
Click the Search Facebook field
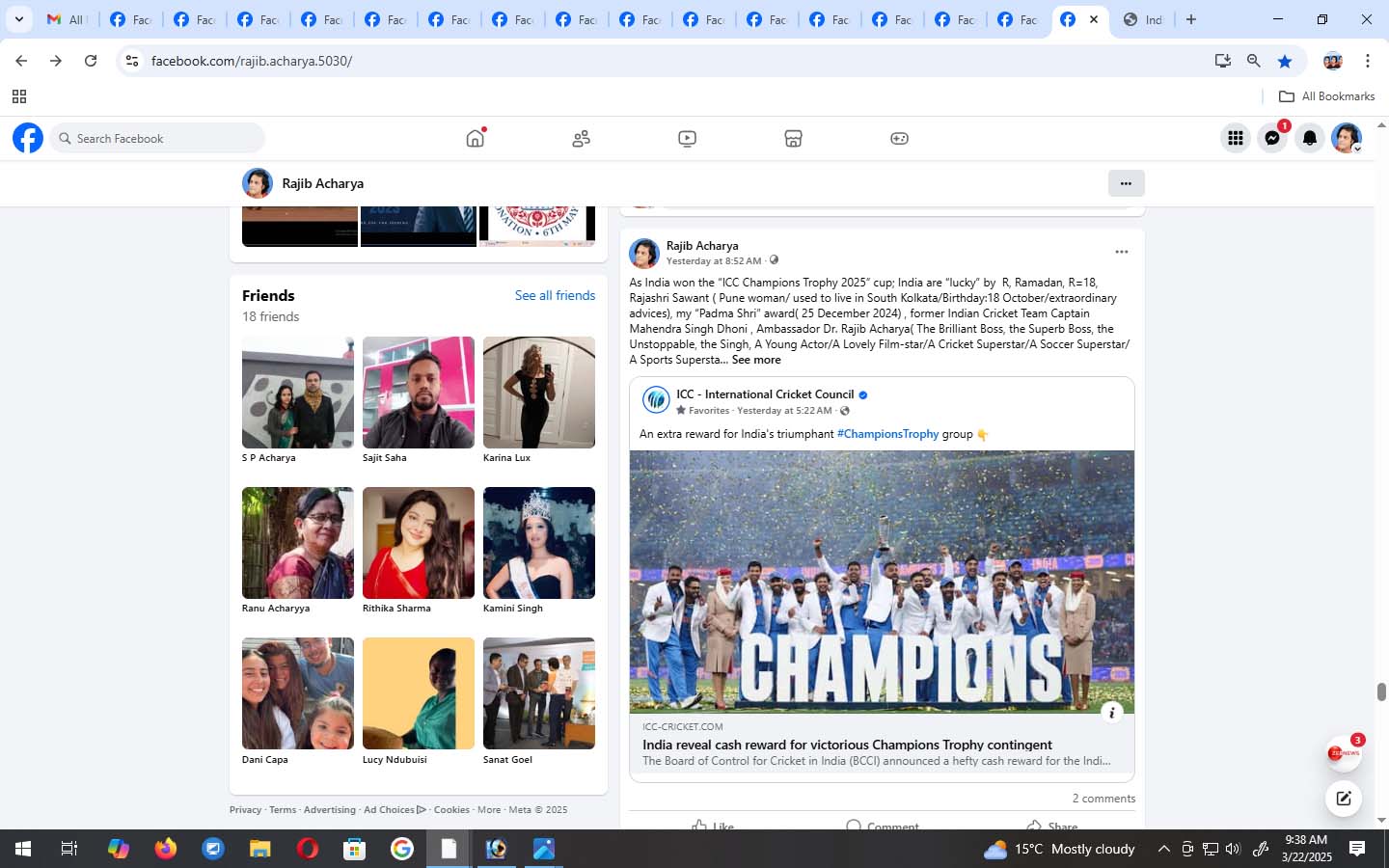click(x=157, y=138)
